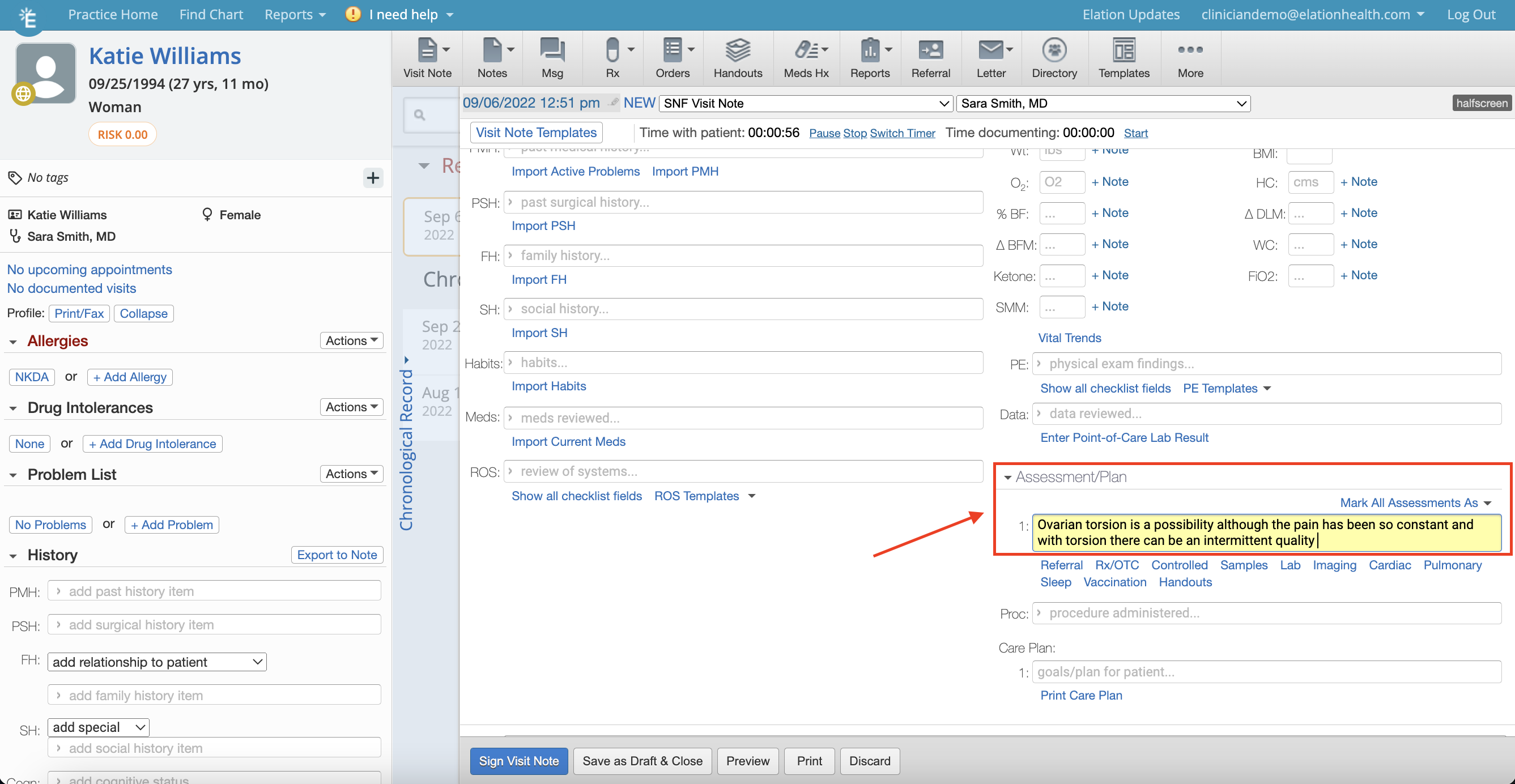Click the Find Chart menu item
The height and width of the screenshot is (784, 1515).
212,13
